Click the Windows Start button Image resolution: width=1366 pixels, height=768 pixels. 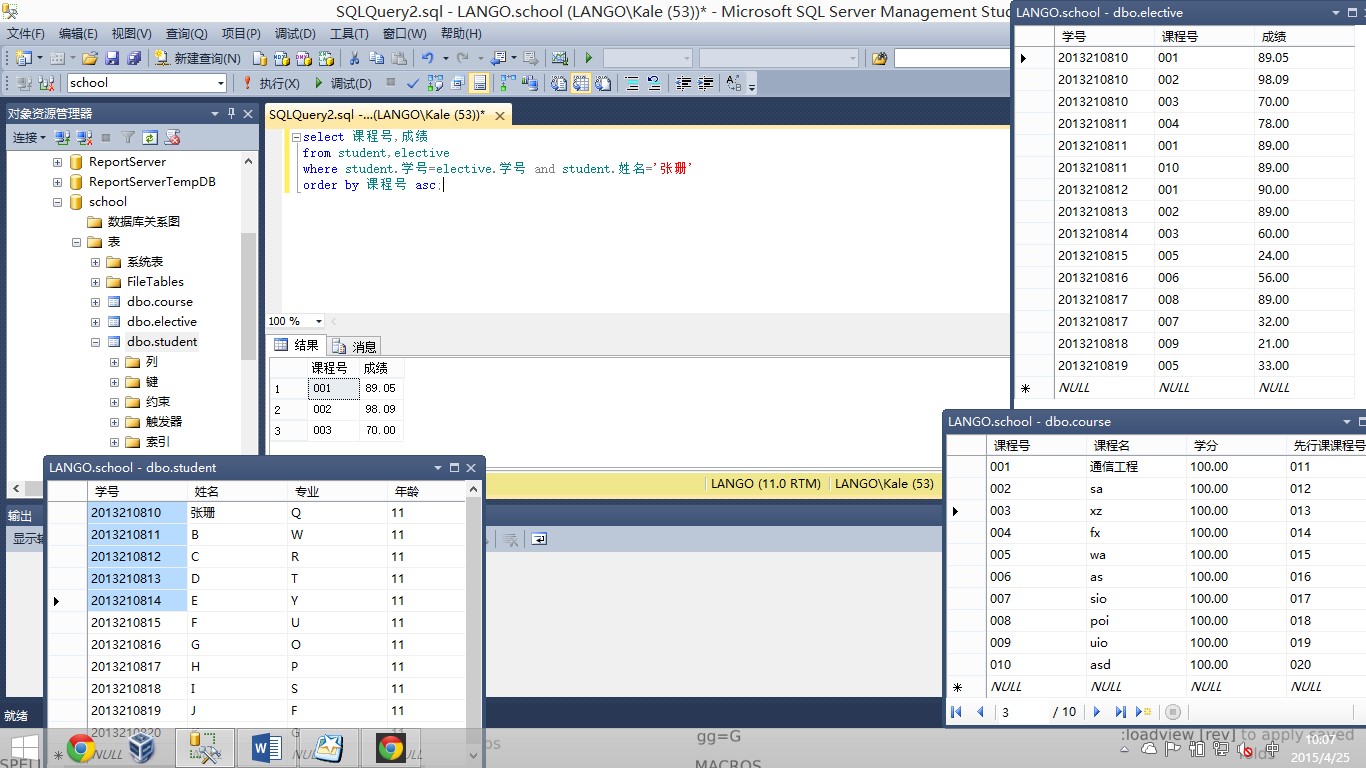click(24, 749)
